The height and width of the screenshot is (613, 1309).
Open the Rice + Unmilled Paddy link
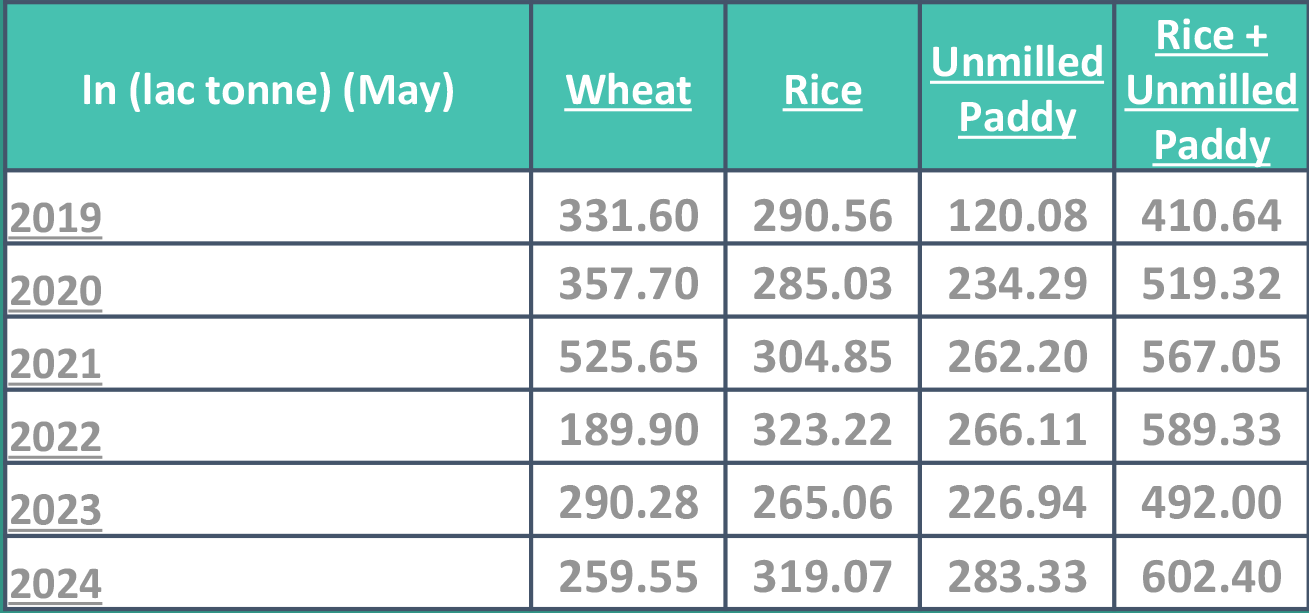tap(1211, 90)
